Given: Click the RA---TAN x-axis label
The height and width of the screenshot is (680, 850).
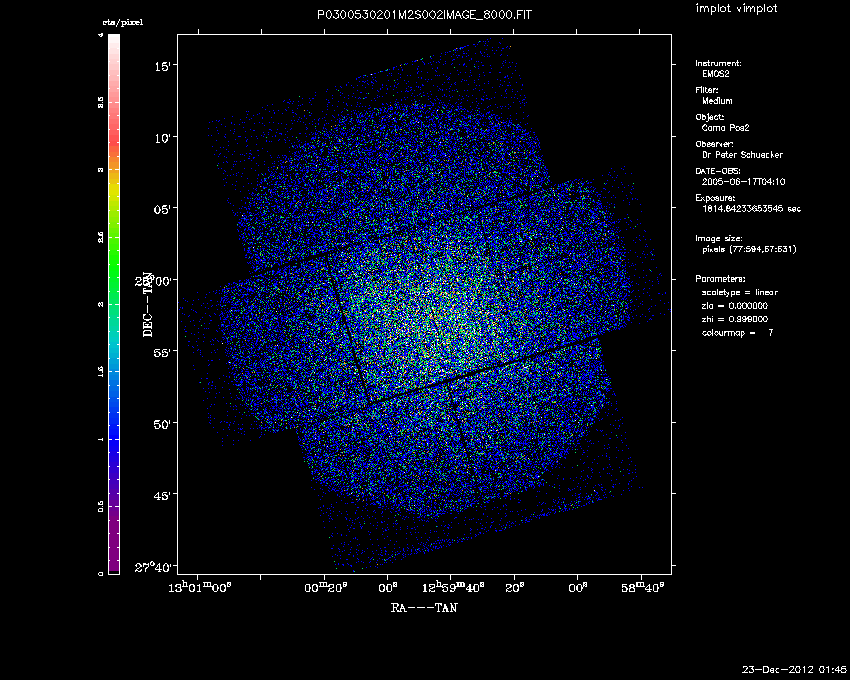Looking at the screenshot, I should (424, 607).
